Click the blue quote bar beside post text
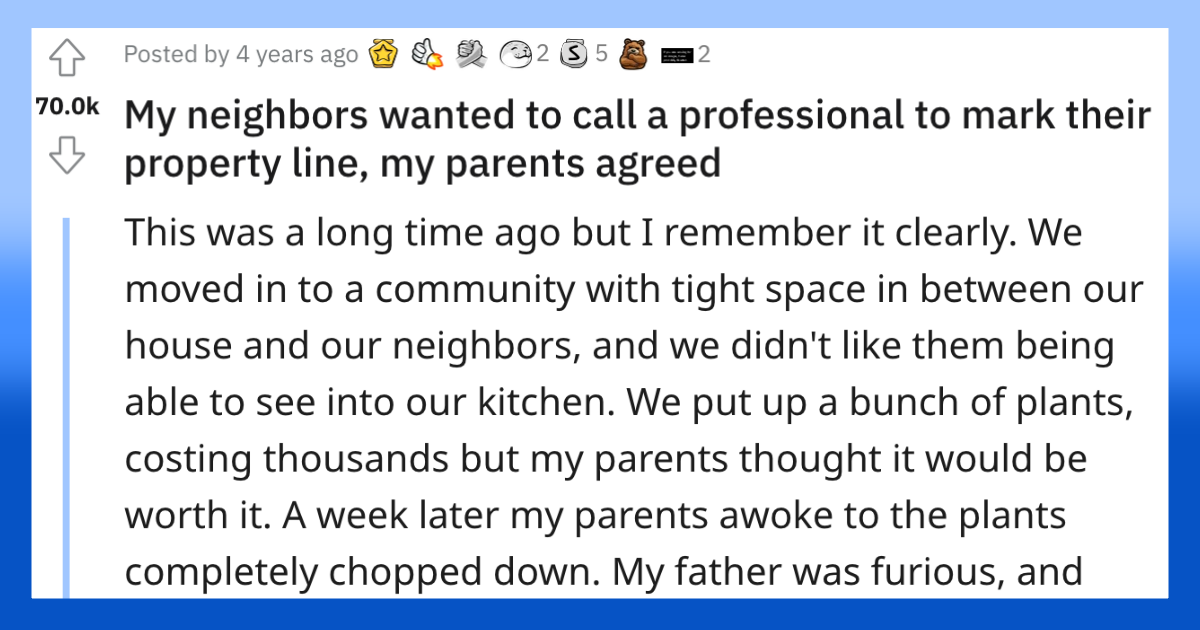The image size is (1200, 630). click(x=67, y=406)
